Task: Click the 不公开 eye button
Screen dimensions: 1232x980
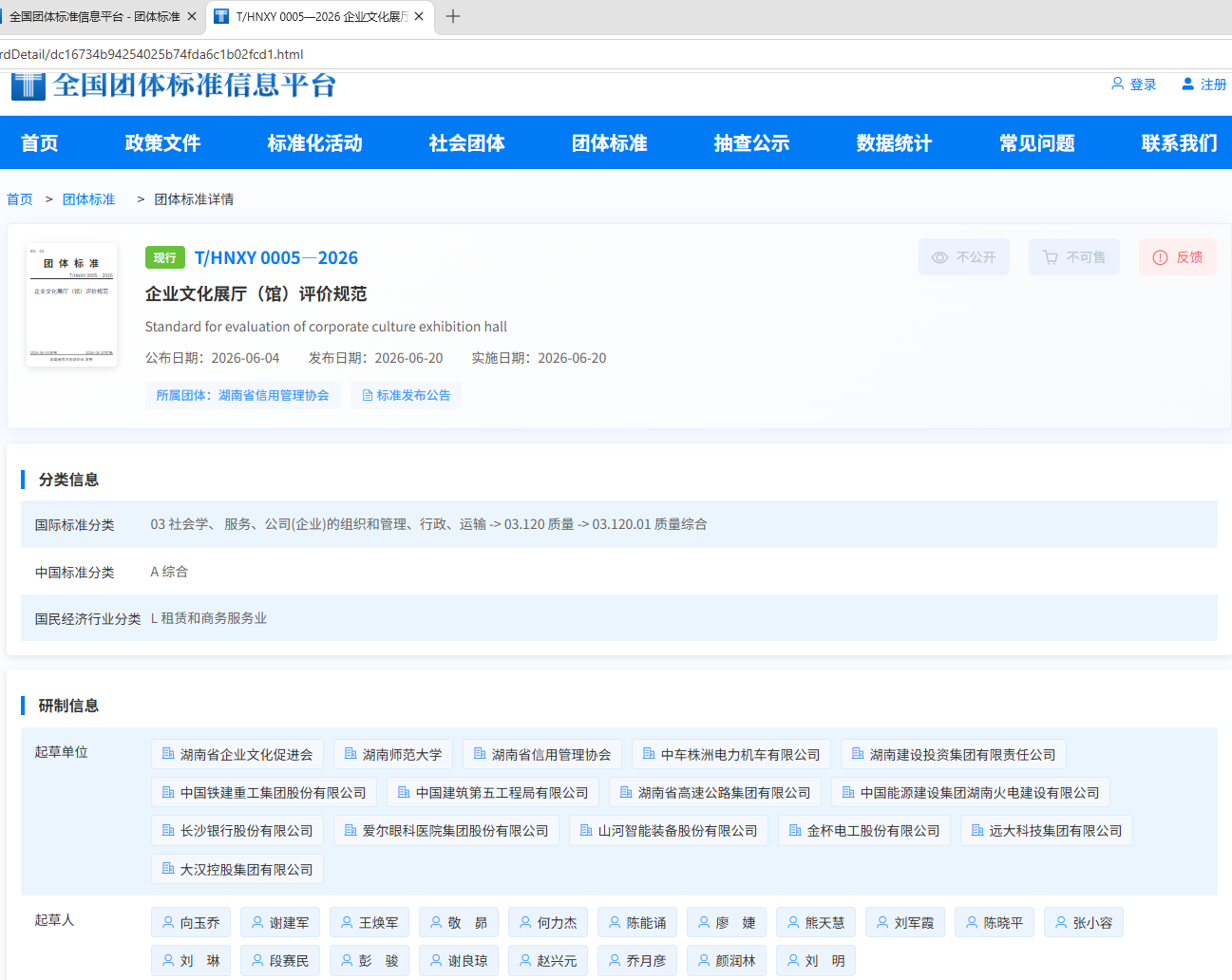Action: (964, 257)
